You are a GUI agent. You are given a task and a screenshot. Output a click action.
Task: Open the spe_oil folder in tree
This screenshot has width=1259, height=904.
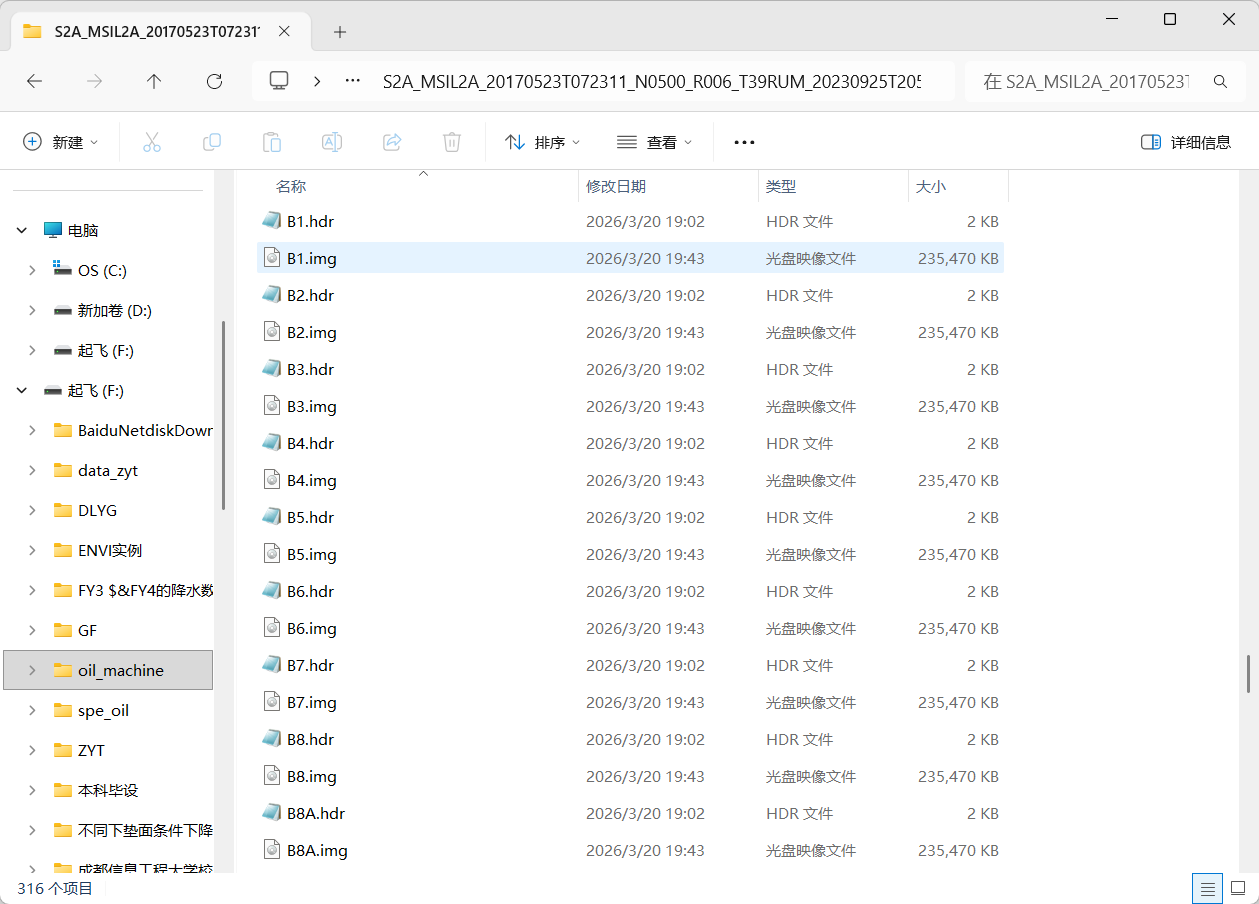(x=103, y=710)
